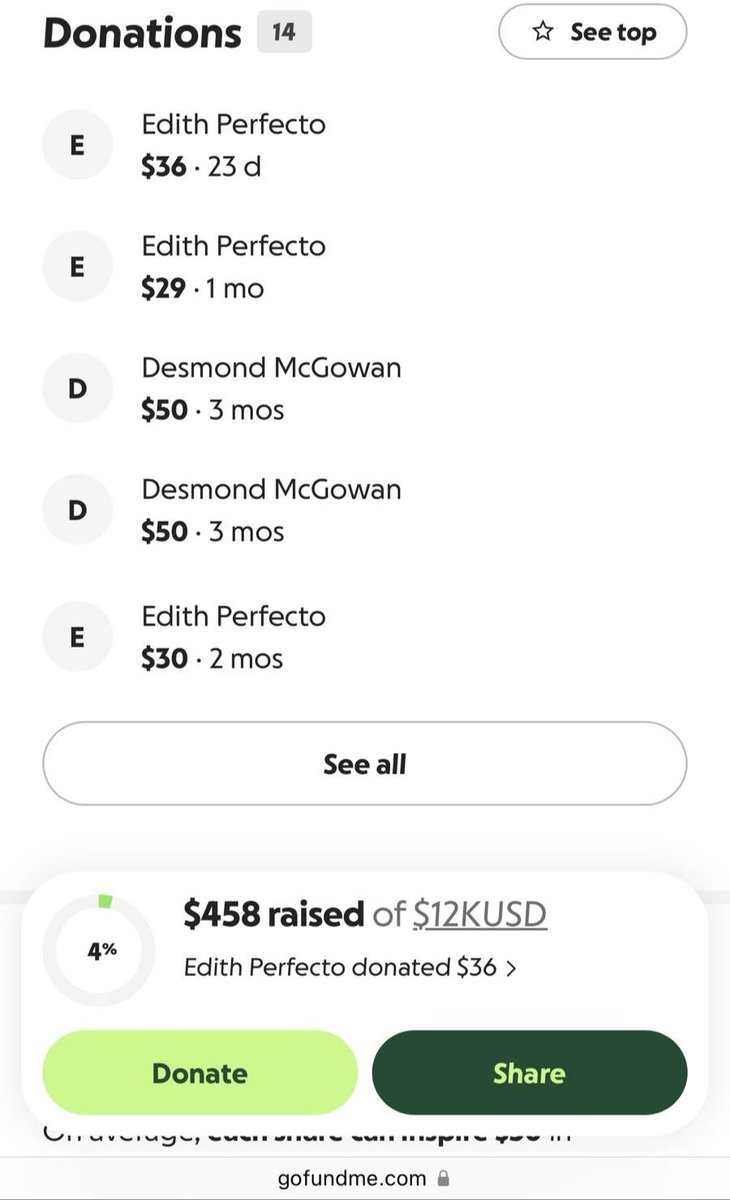
Task: Select the first Desmond McGowan $50 donation
Action: tap(364, 389)
